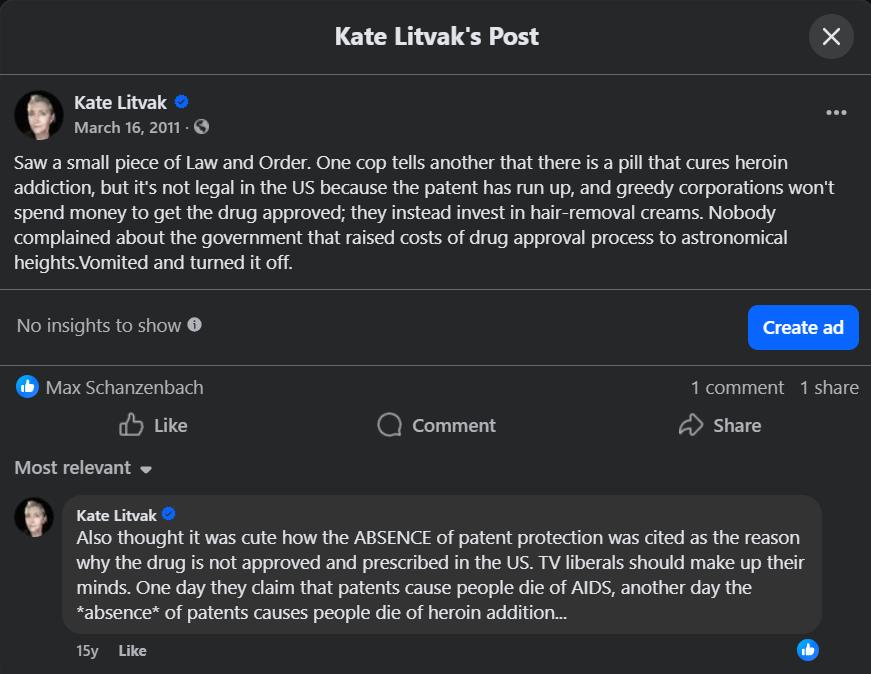Click the info icon next to No insights
This screenshot has height=674, width=871.
tap(196, 326)
